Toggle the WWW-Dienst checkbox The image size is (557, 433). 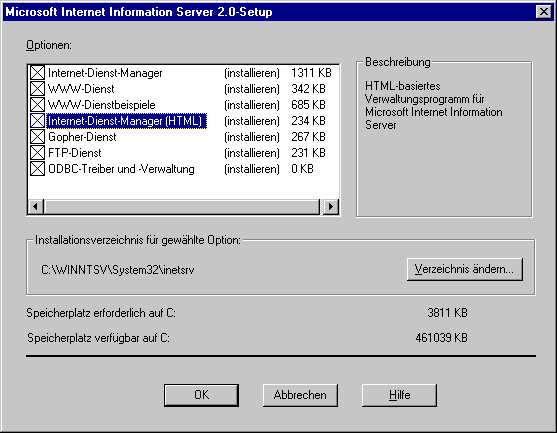pos(37,89)
